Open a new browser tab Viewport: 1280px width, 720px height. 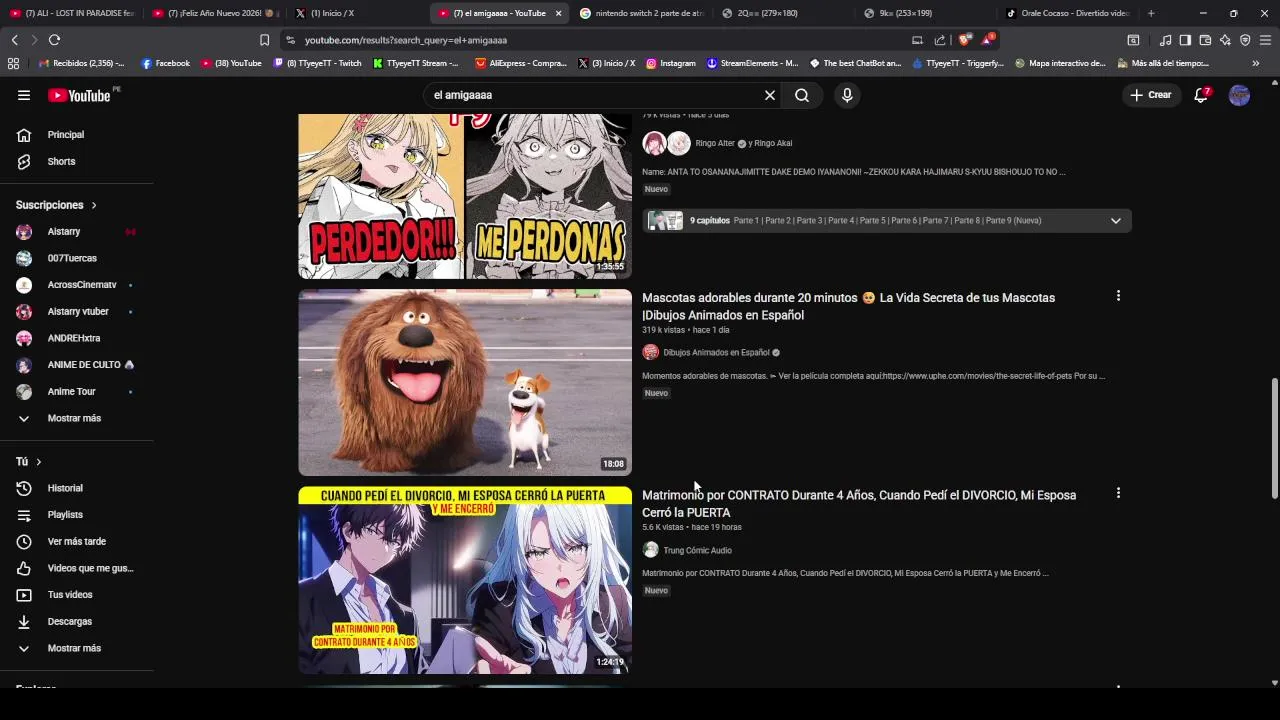pos(1151,13)
